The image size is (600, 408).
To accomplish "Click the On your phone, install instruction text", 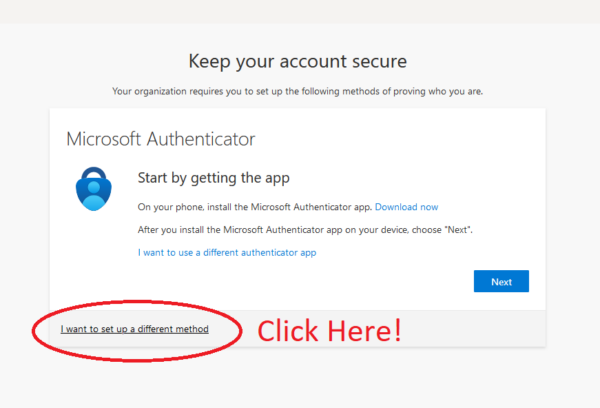I will [x=255, y=207].
